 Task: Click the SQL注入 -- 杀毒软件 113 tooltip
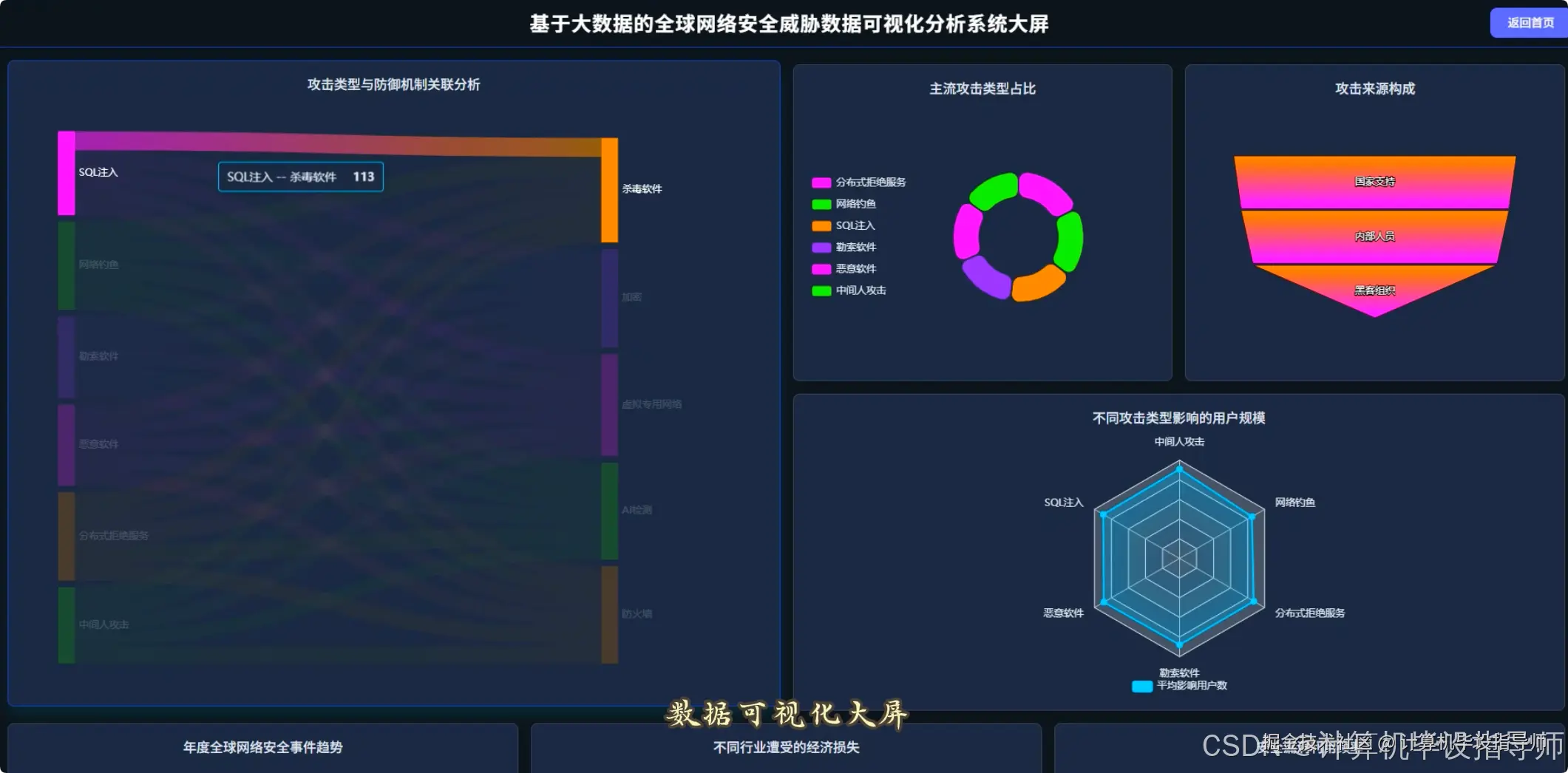pos(300,177)
